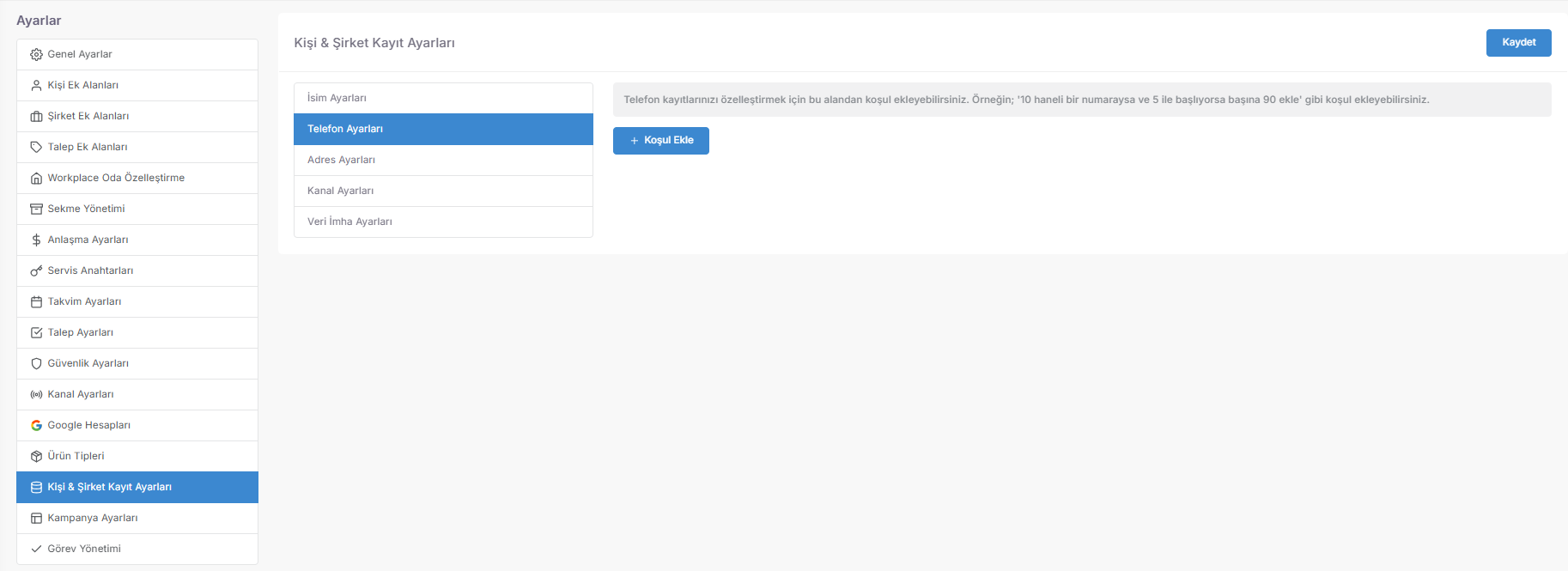Open Şirket Ek Alanları section
Viewport: 1568px width, 571px height.
click(137, 116)
